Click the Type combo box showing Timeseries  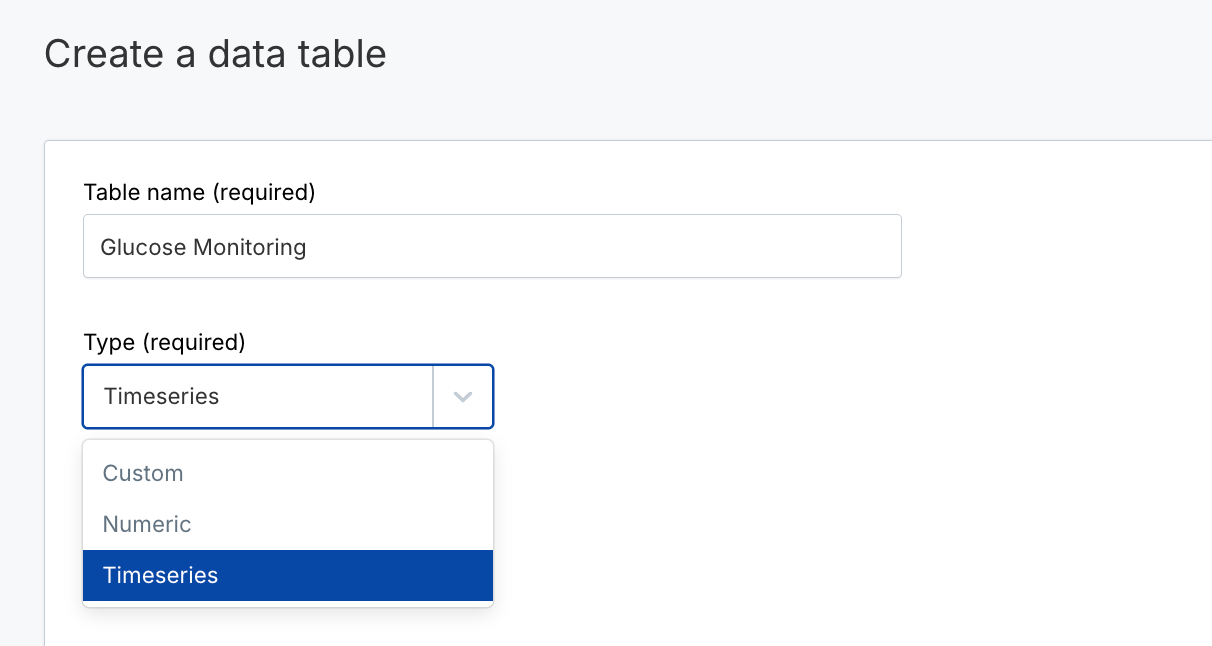[258, 397]
